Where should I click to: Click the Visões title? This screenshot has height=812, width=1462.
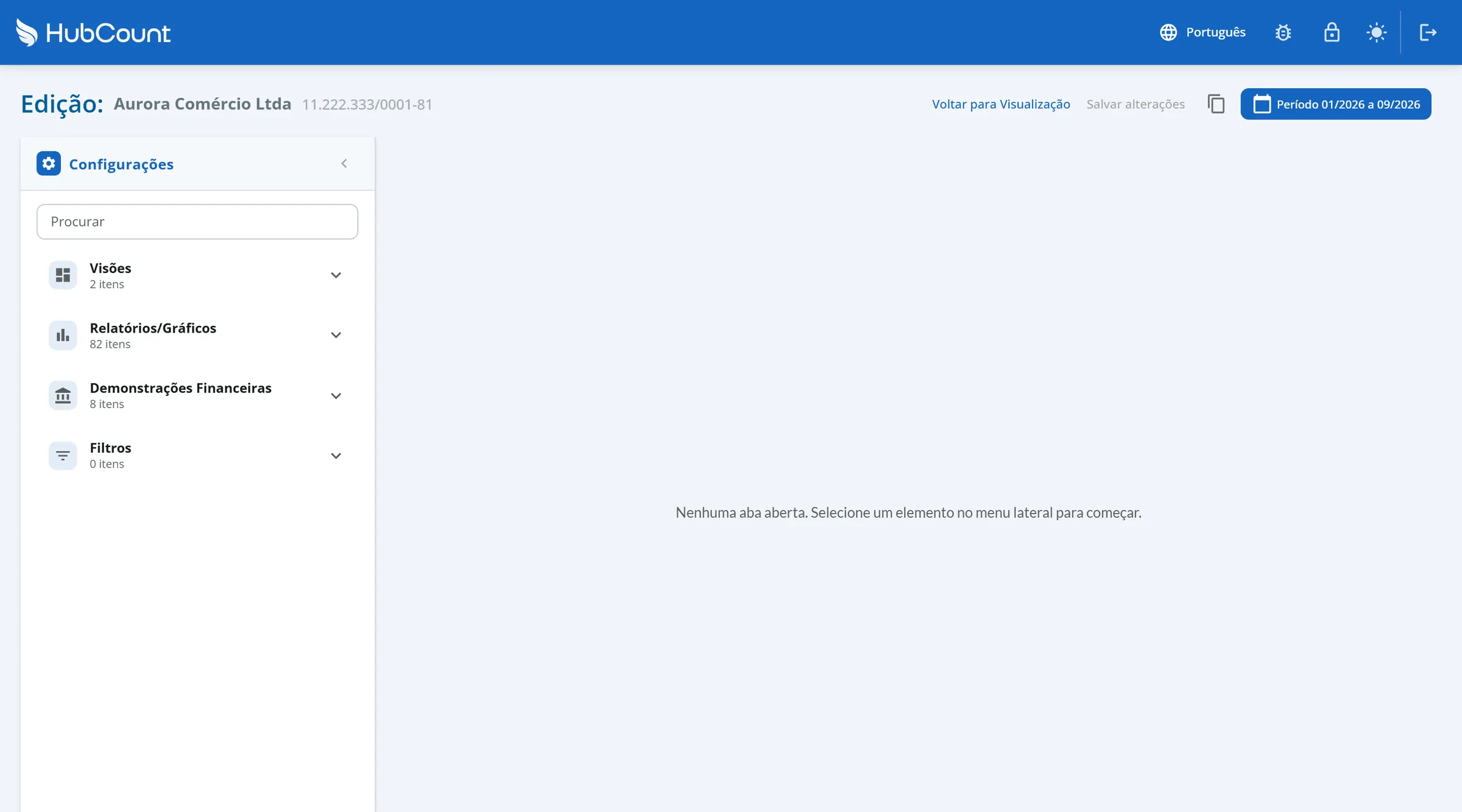click(110, 268)
